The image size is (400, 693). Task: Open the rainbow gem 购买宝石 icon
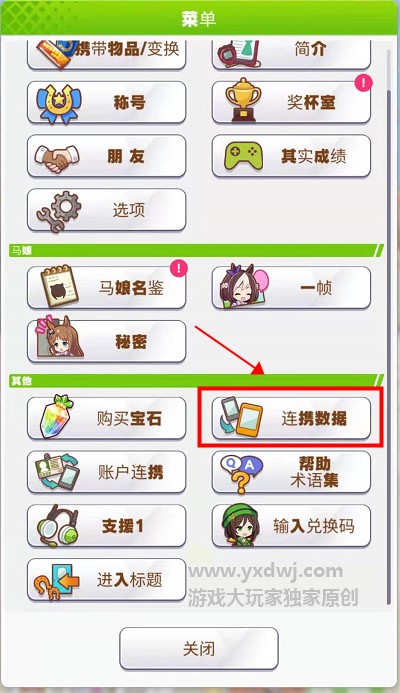(57, 417)
